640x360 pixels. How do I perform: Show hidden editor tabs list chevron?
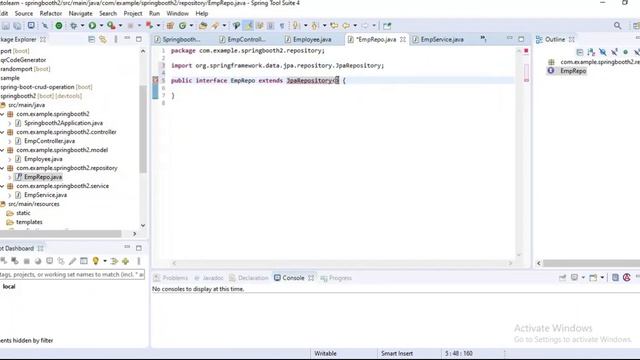pyautogui.click(x=483, y=38)
